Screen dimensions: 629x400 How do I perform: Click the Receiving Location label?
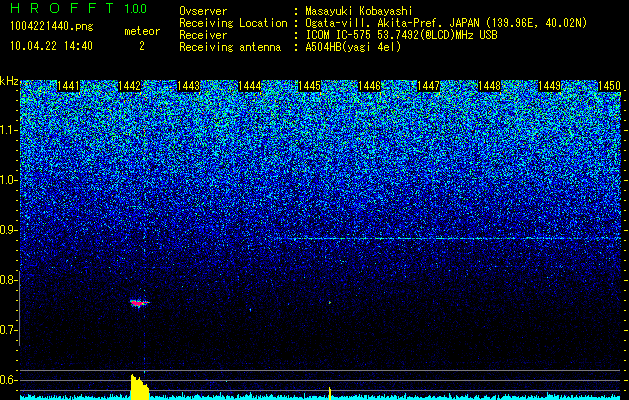click(233, 23)
